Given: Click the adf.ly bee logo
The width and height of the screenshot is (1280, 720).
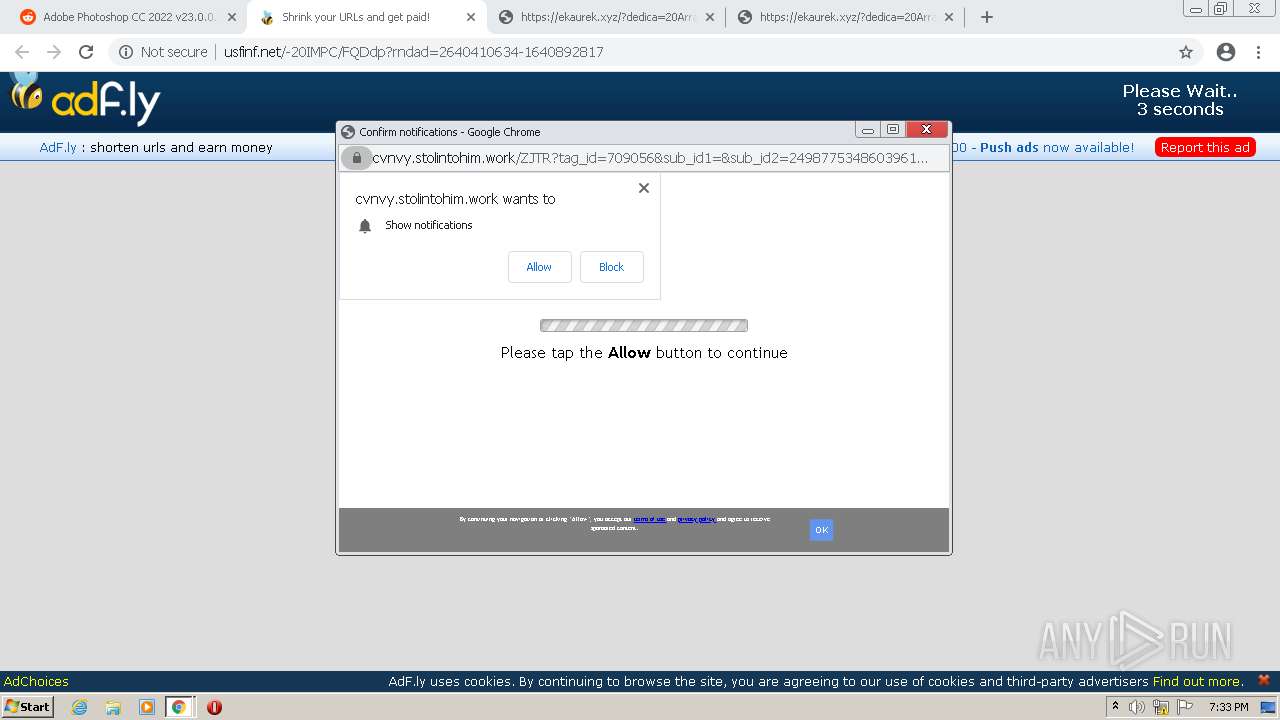Looking at the screenshot, I should click(x=84, y=98).
